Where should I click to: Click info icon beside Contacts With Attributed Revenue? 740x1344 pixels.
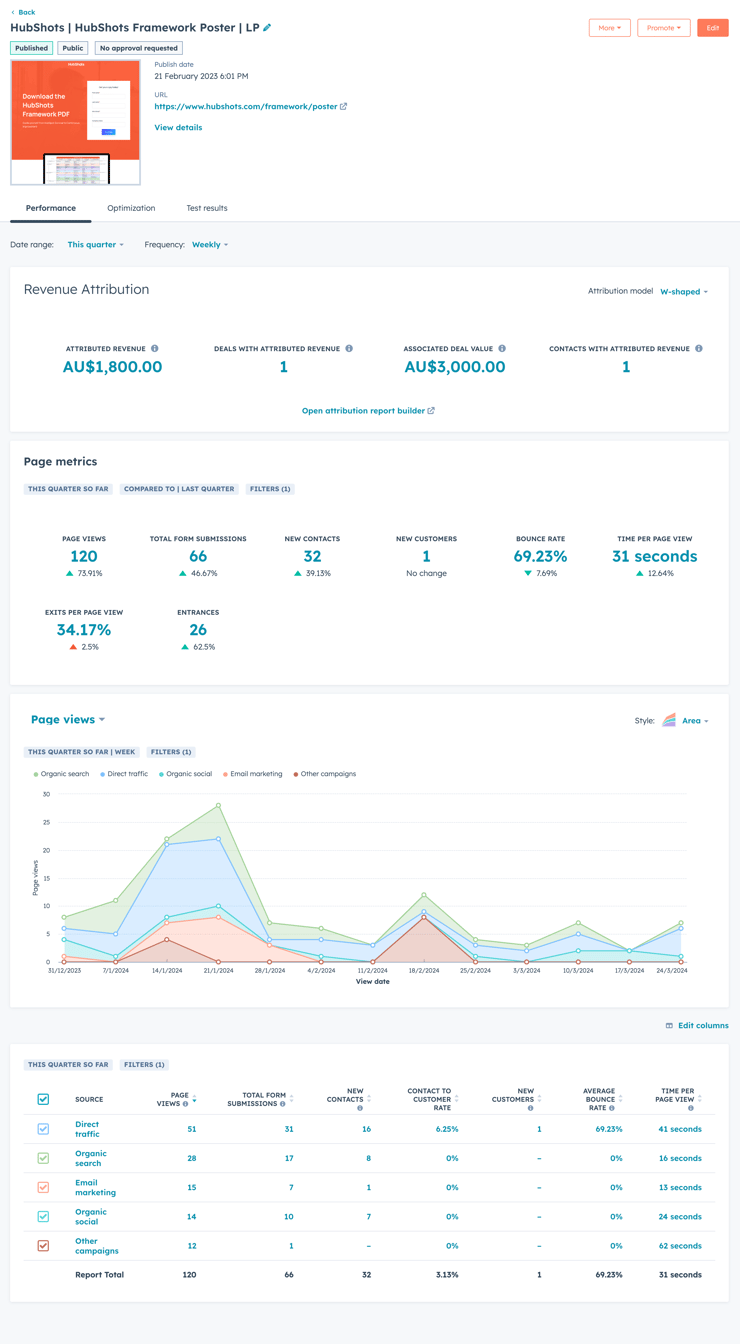(699, 349)
